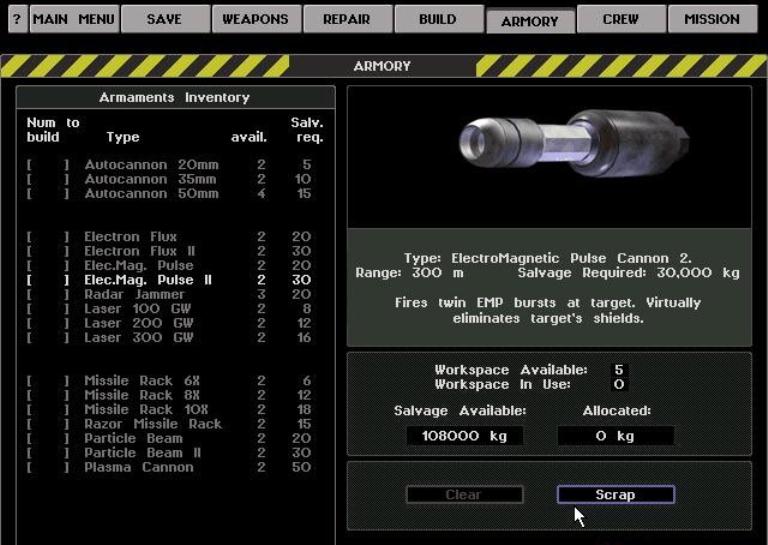The width and height of the screenshot is (768, 545).
Task: Click the question mark help button
Action: point(16,19)
